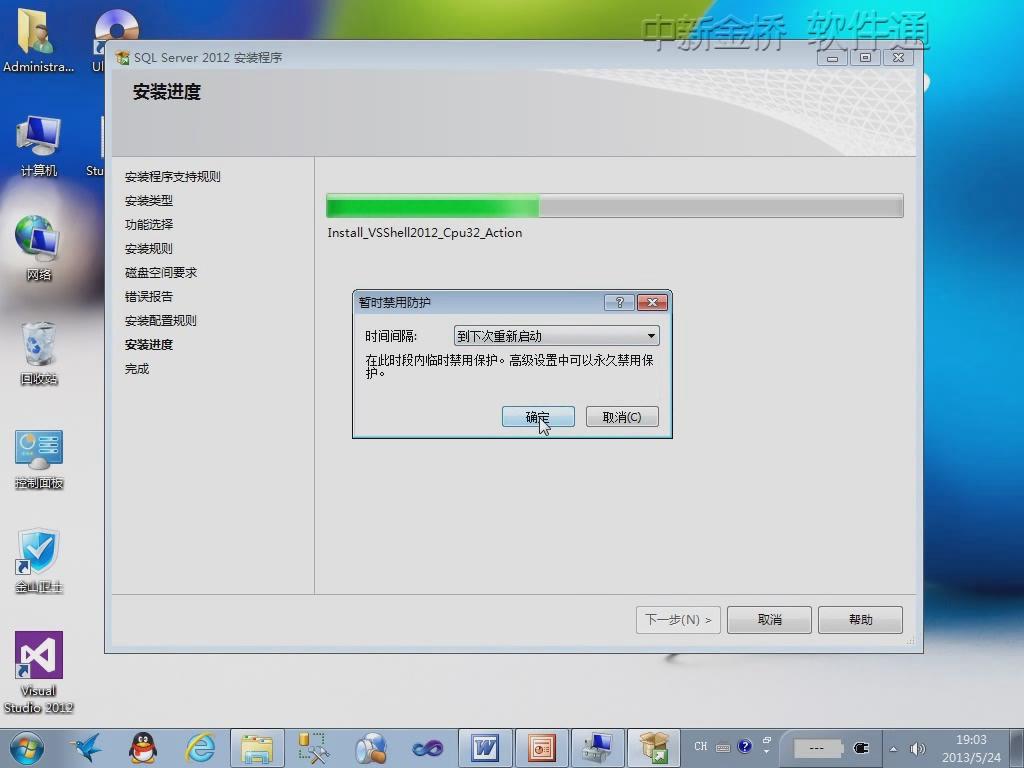Close the 暂时禁用防护 dialog
The width and height of the screenshot is (1024, 768).
click(652, 302)
